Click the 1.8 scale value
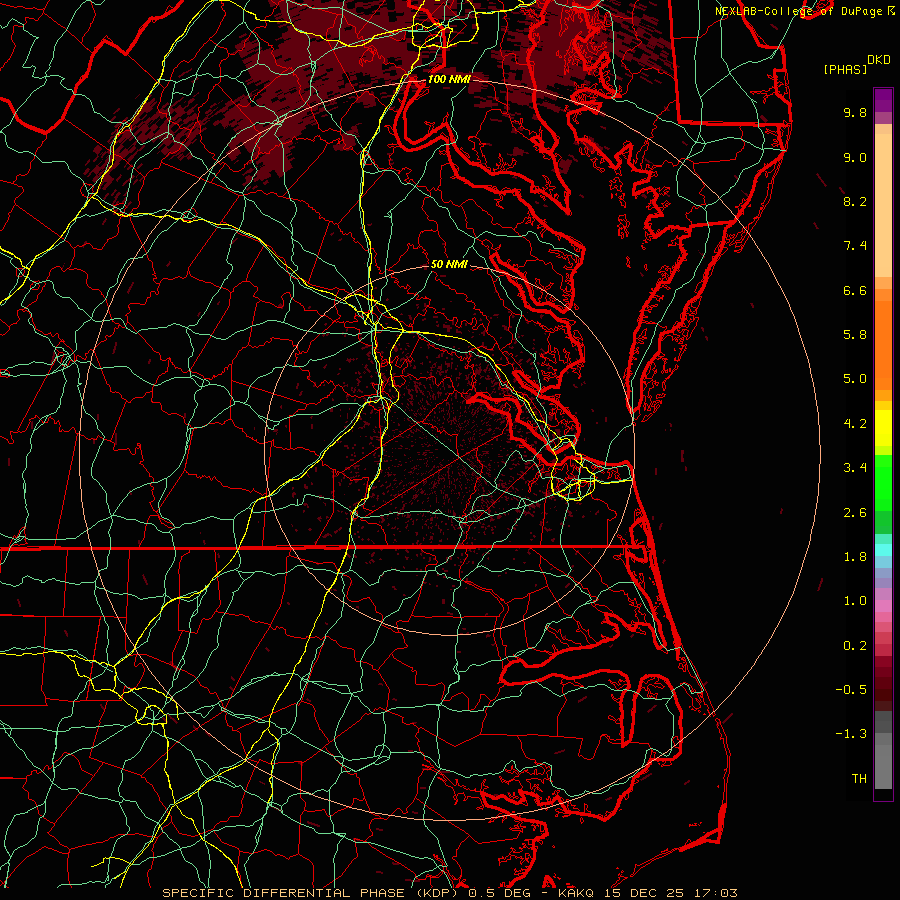900x900 pixels. coord(855,557)
